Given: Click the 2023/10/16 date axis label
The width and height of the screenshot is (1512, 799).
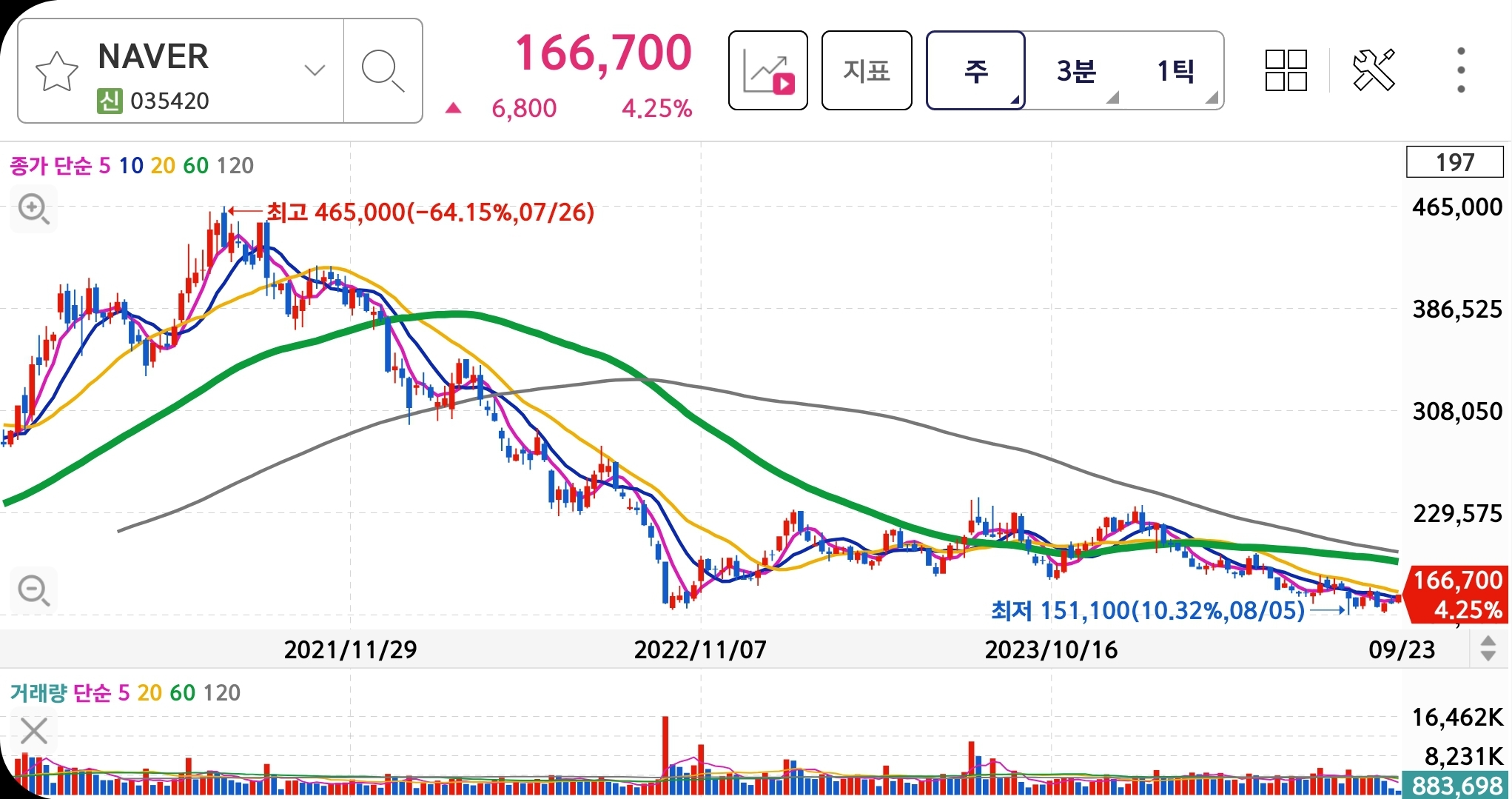Looking at the screenshot, I should coord(1051,649).
